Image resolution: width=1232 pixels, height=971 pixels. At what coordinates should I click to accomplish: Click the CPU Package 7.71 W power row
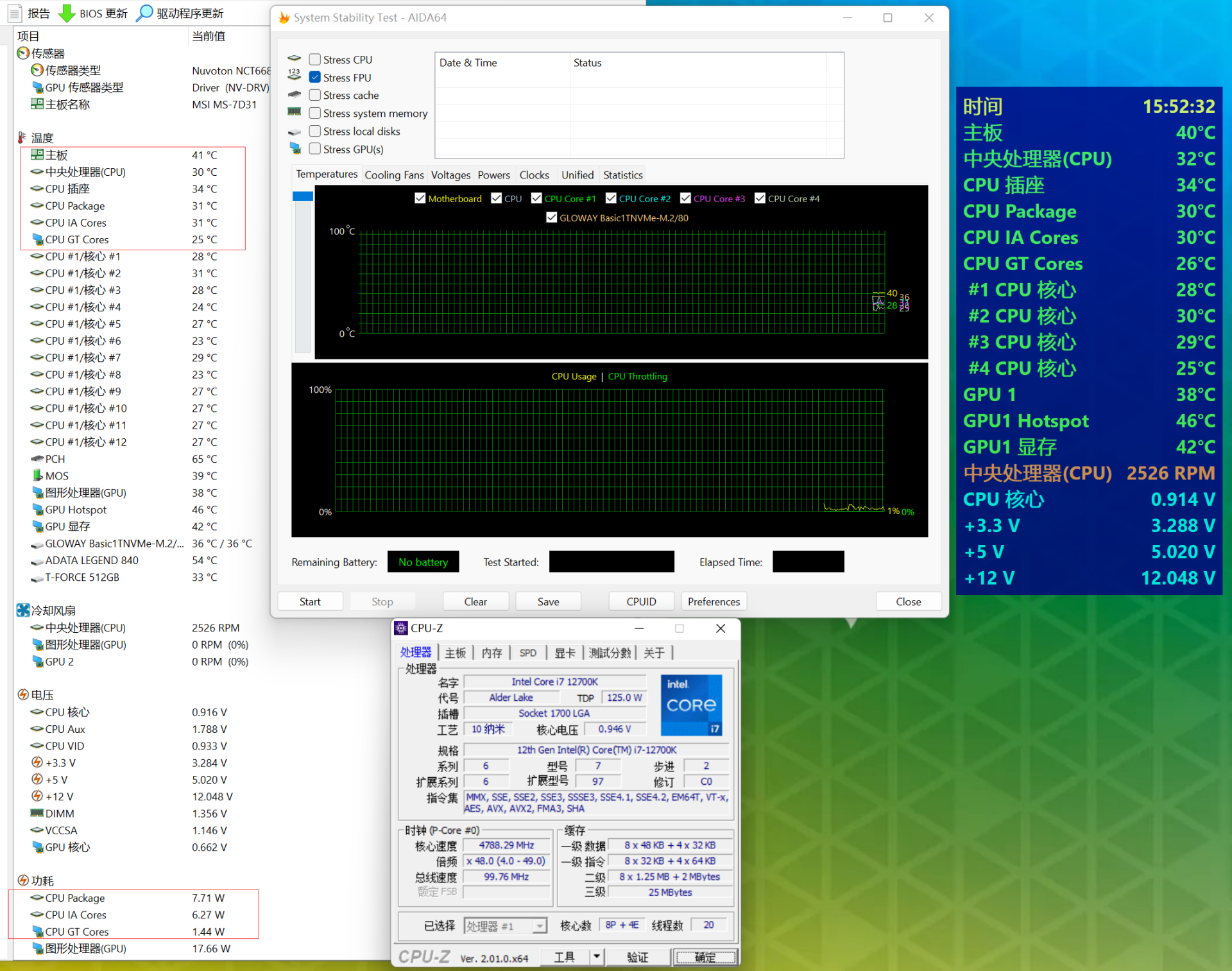[133, 898]
